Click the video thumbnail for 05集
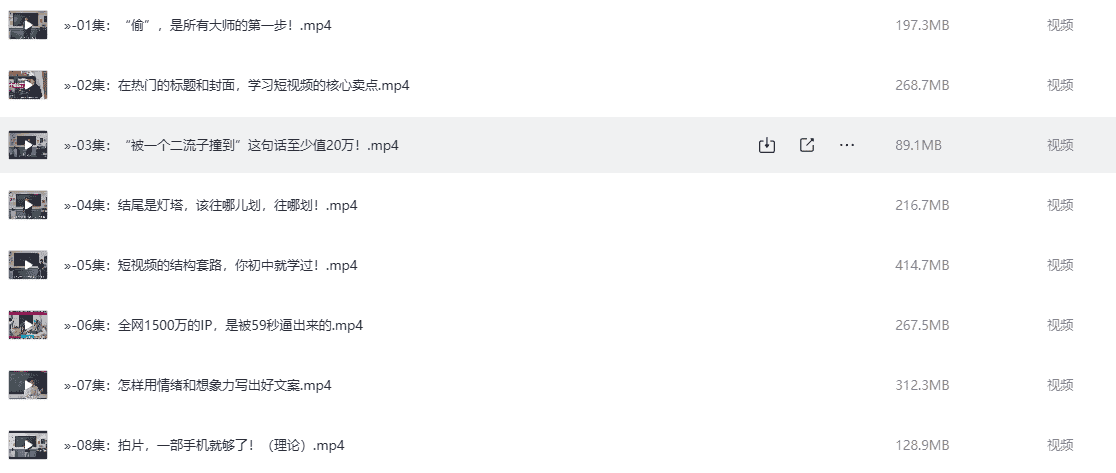 click(28, 265)
